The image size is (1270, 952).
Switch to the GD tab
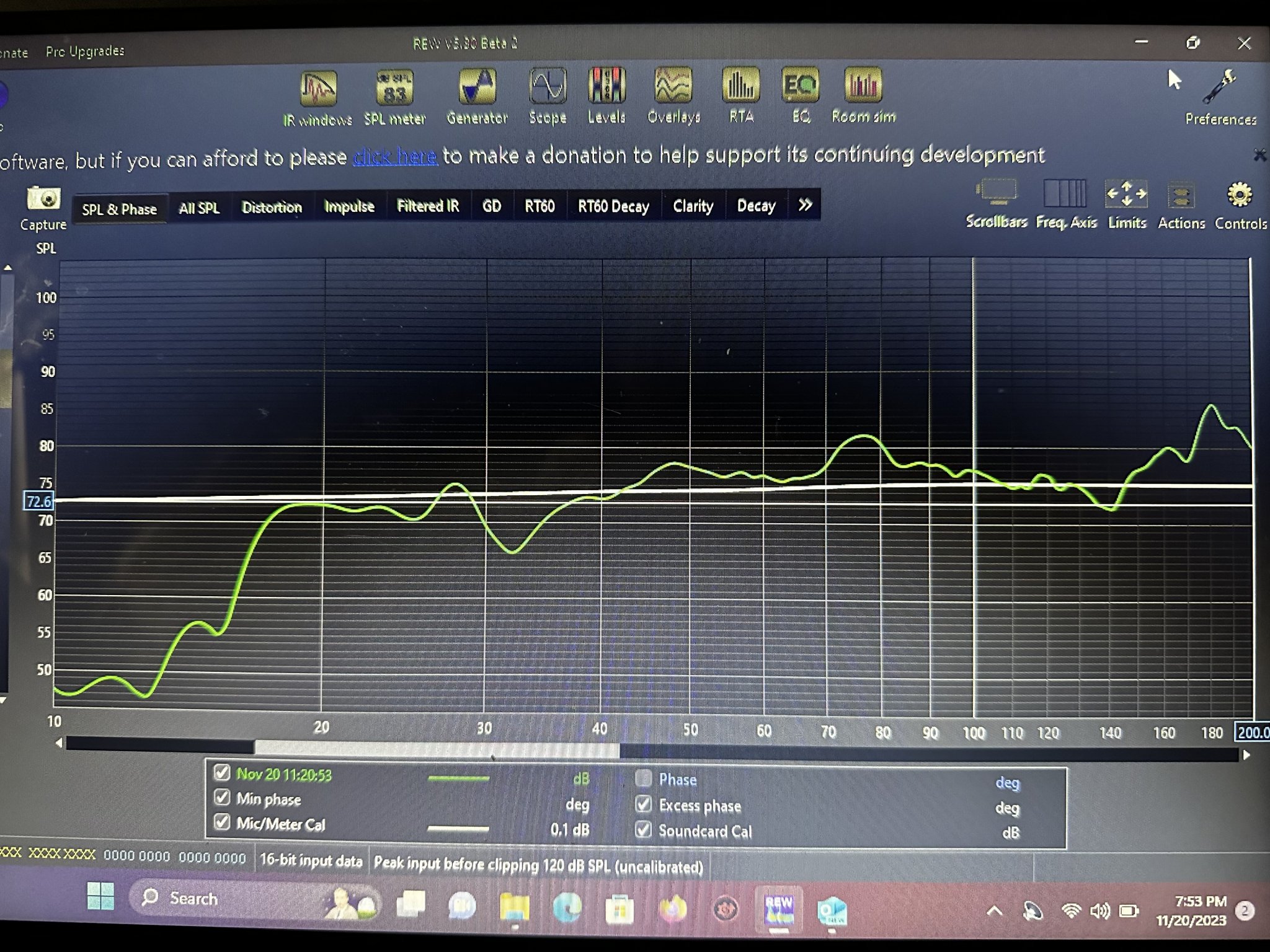[x=492, y=206]
